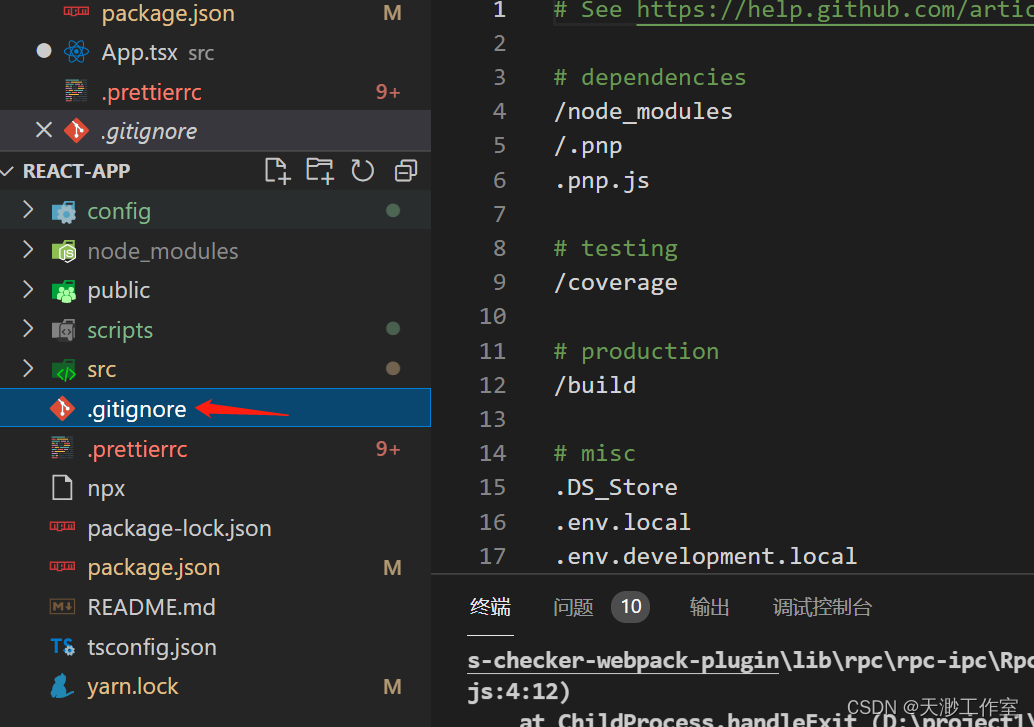The width and height of the screenshot is (1034, 727).
Task: Click the React icon beside App.tsx
Action: coord(76,51)
